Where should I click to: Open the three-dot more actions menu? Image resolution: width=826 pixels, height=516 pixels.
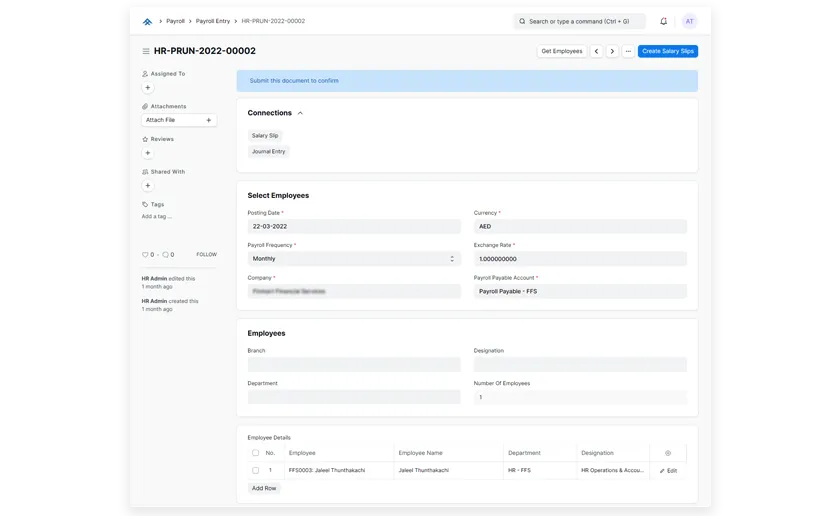click(628, 51)
